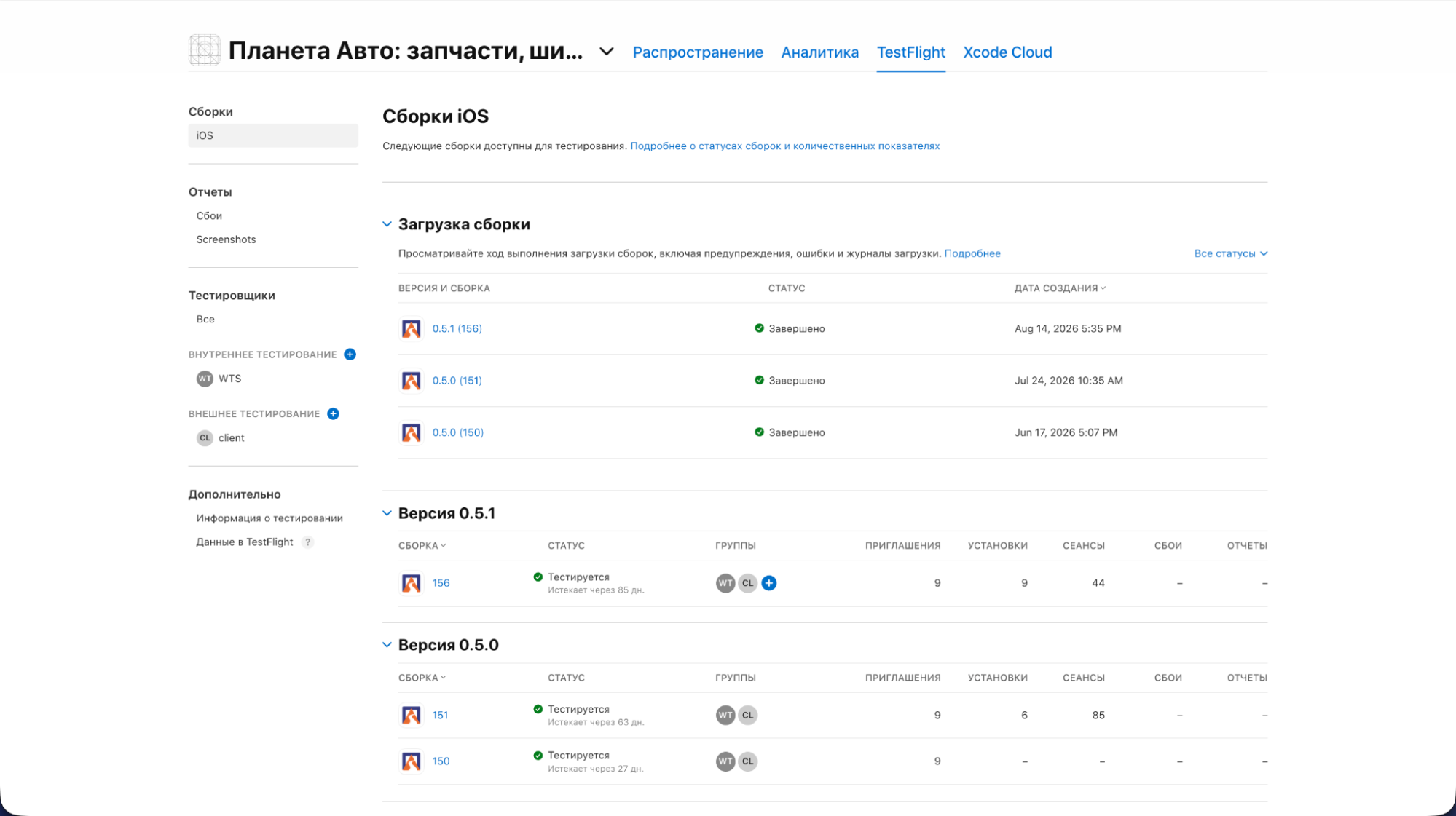Image resolution: width=1456 pixels, height=816 pixels.
Task: Click app icon in build 156 row
Action: [x=411, y=583]
